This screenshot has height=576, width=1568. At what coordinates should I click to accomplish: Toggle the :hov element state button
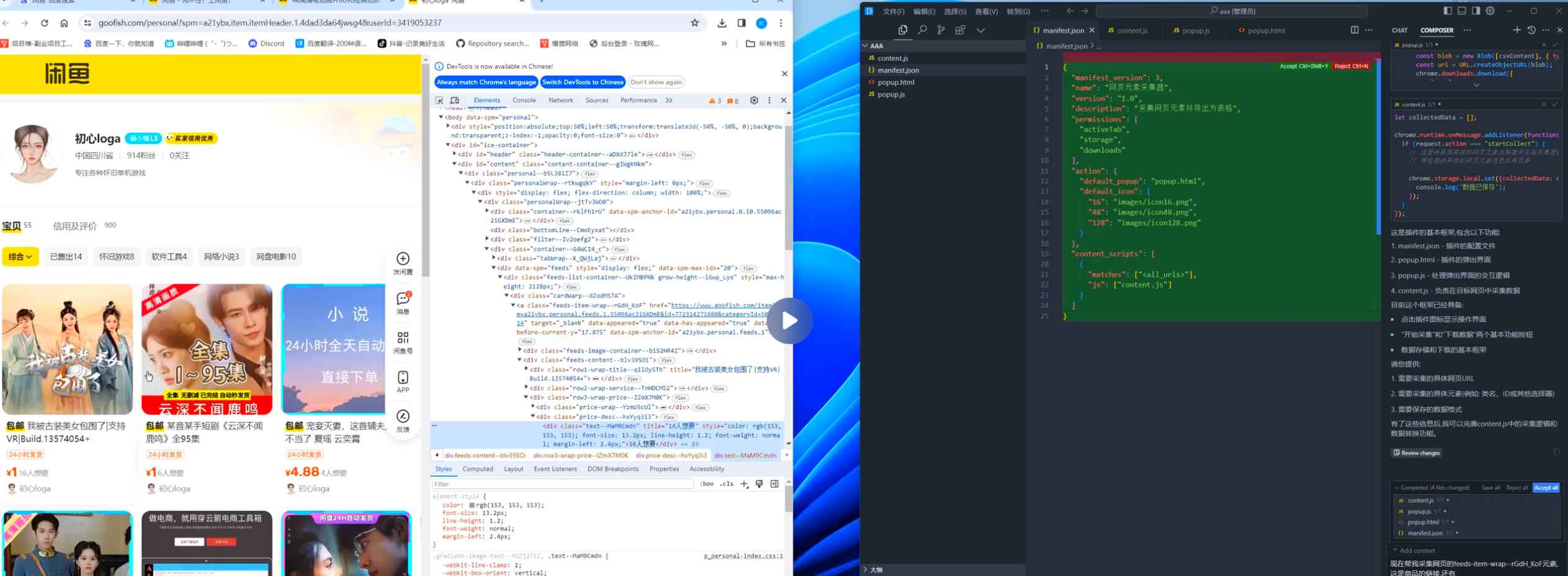[707, 484]
